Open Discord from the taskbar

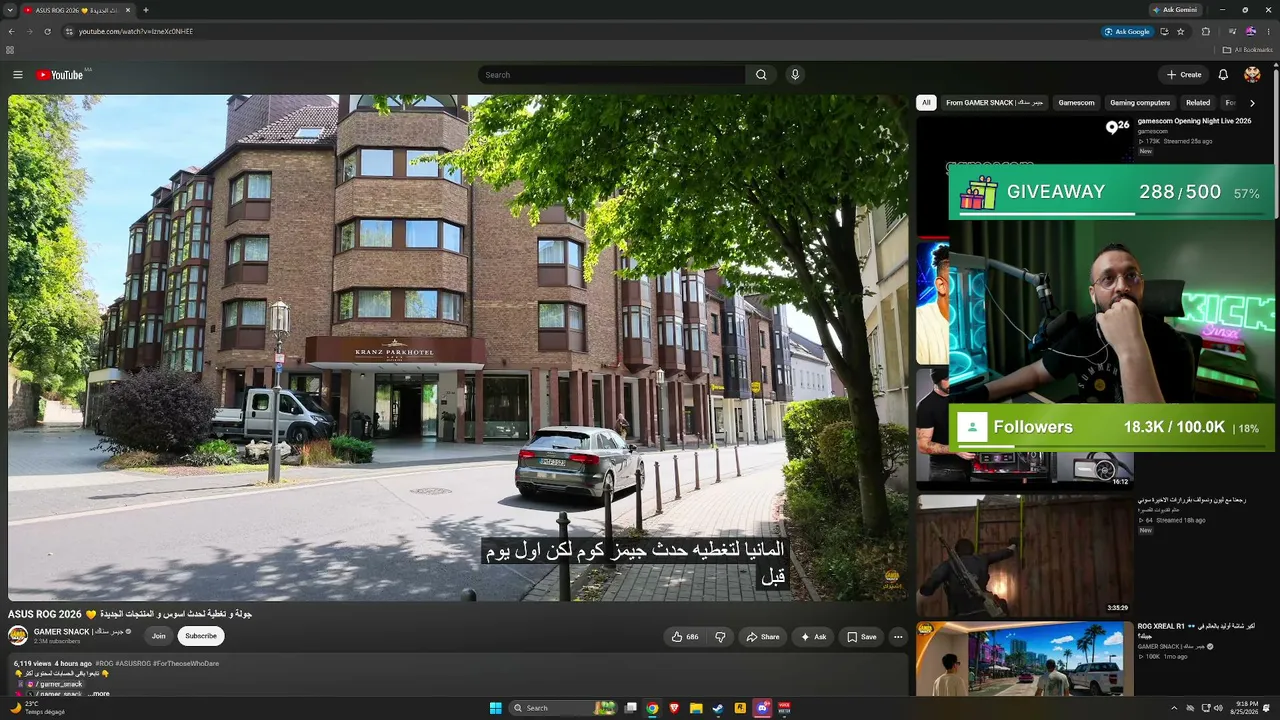click(762, 708)
